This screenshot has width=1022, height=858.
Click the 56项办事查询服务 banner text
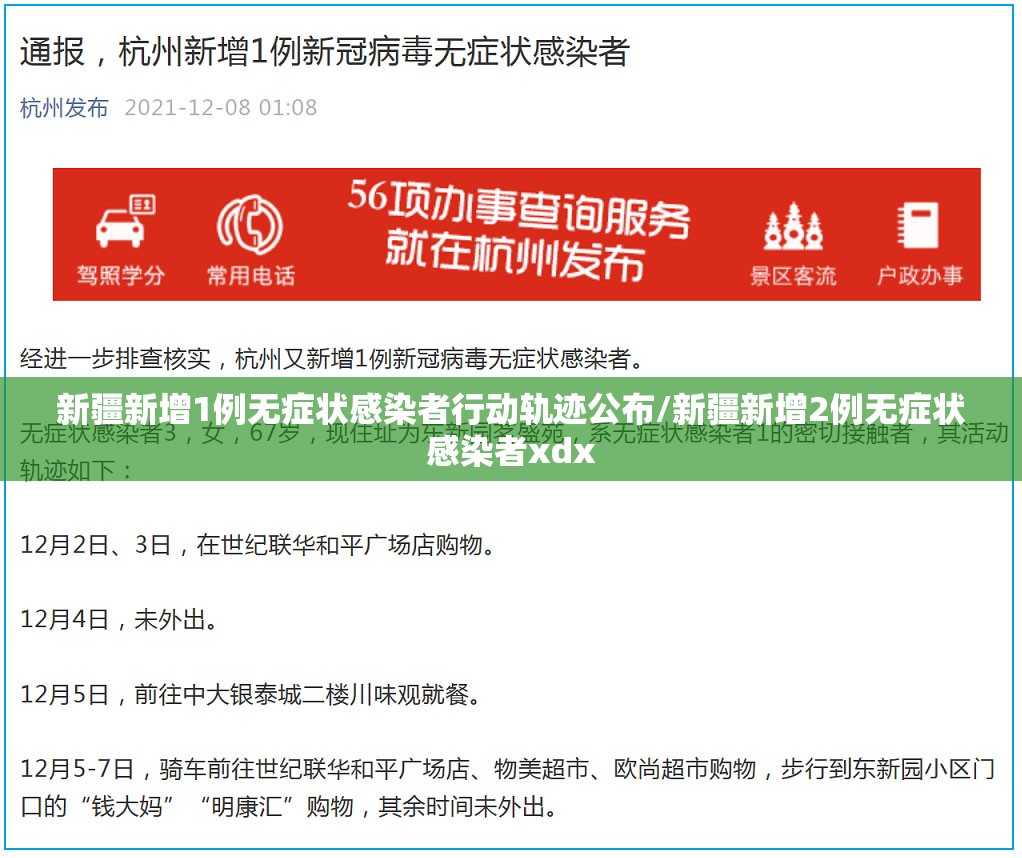(519, 208)
